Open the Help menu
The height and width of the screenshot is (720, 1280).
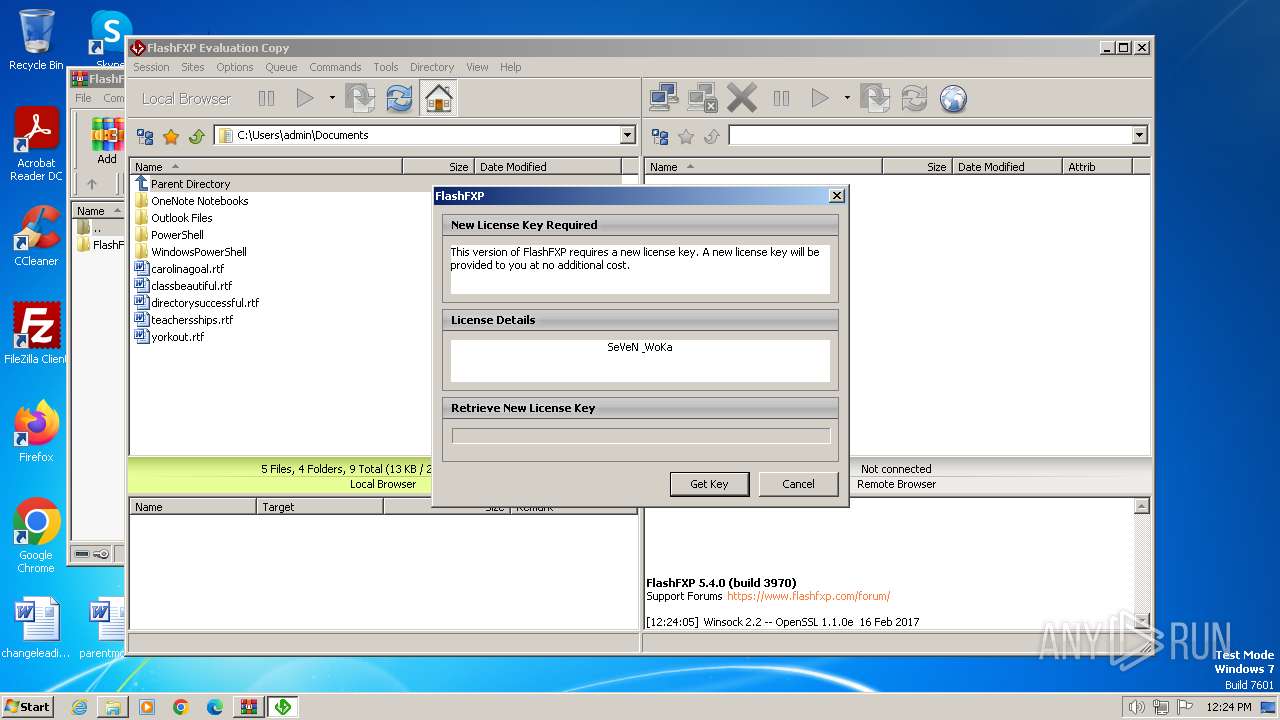click(511, 67)
